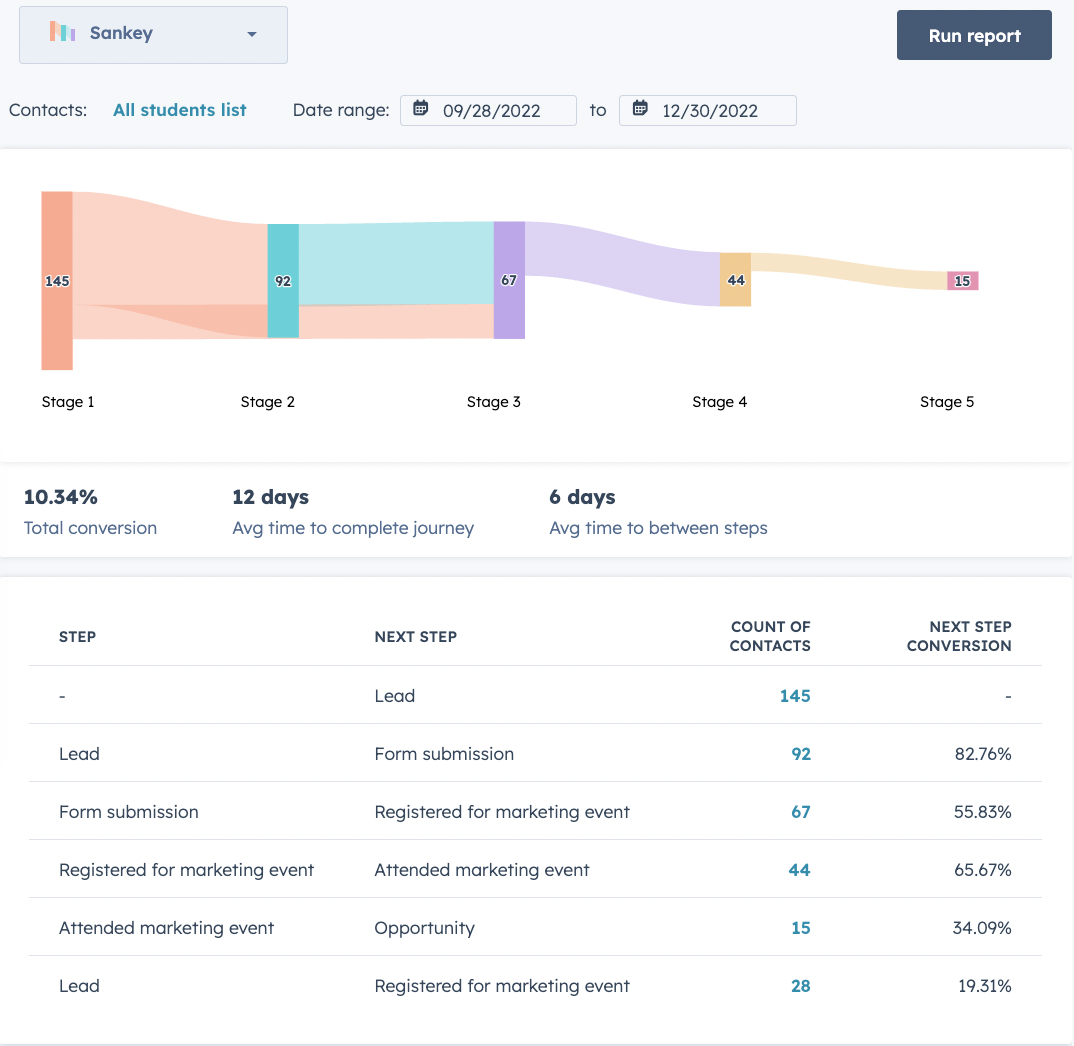Click the NEXT STEP CONVERSION column header

[x=959, y=636]
